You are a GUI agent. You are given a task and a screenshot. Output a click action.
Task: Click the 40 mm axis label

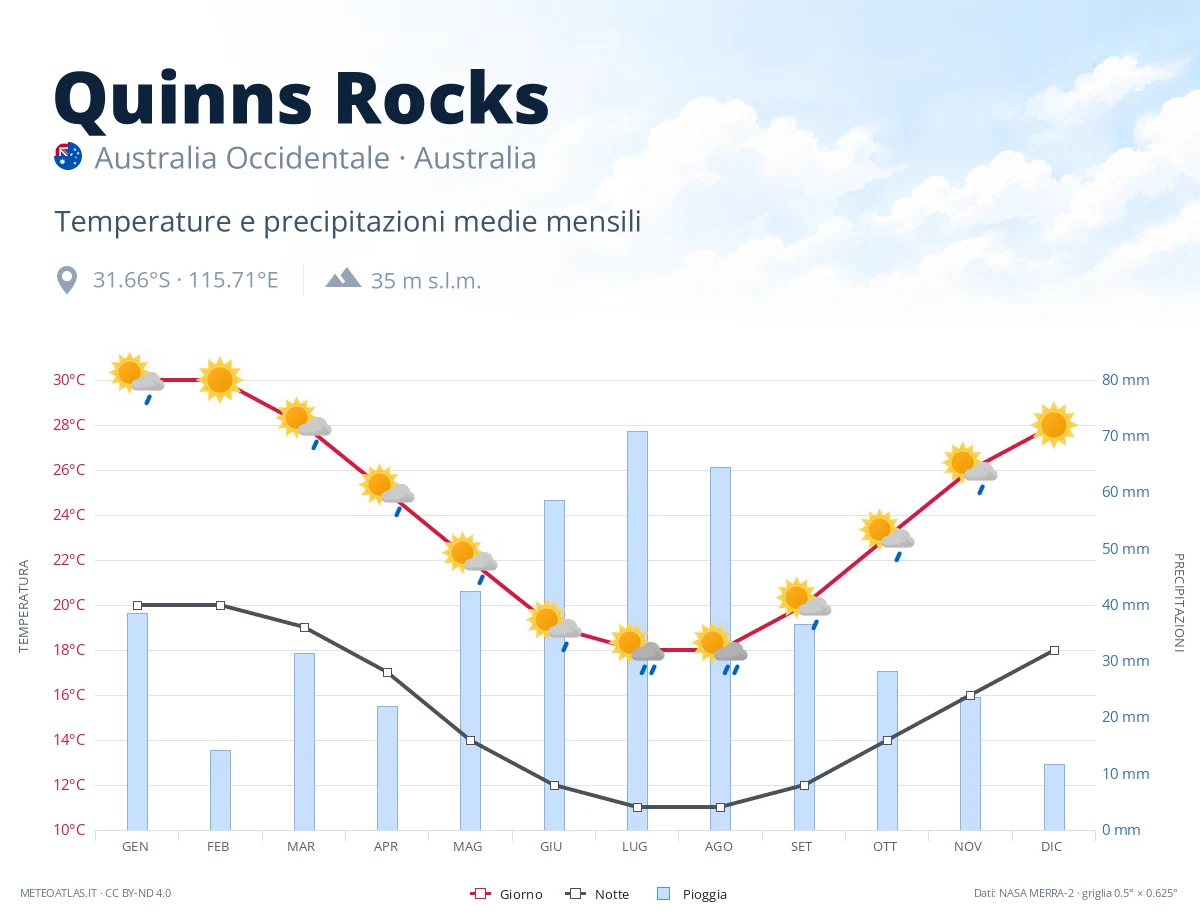1126,605
